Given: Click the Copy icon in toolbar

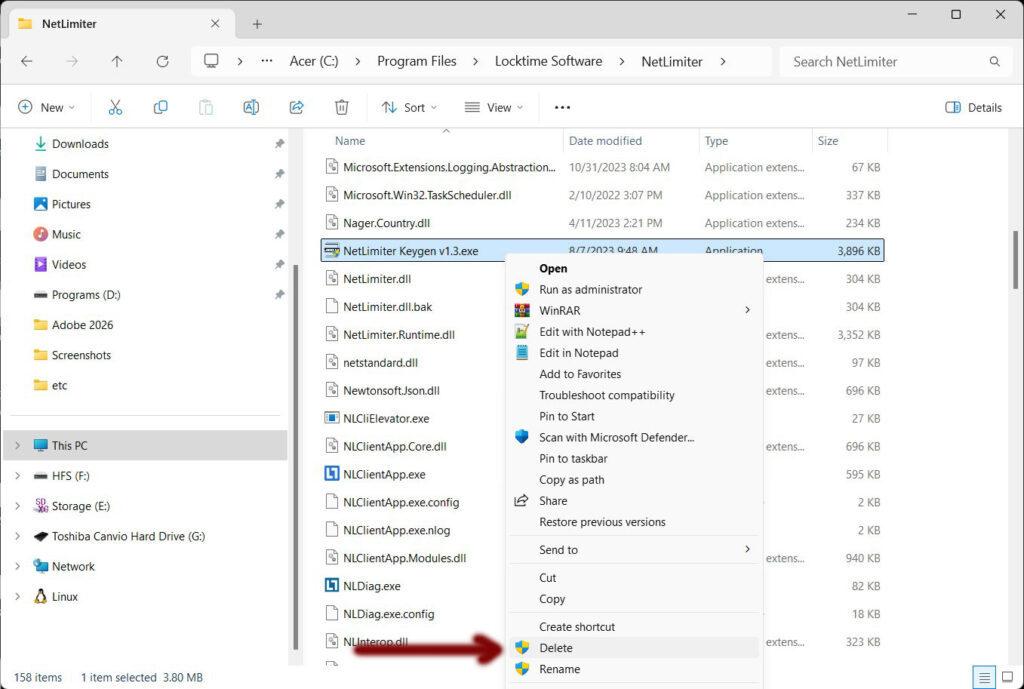Looking at the screenshot, I should [x=160, y=107].
